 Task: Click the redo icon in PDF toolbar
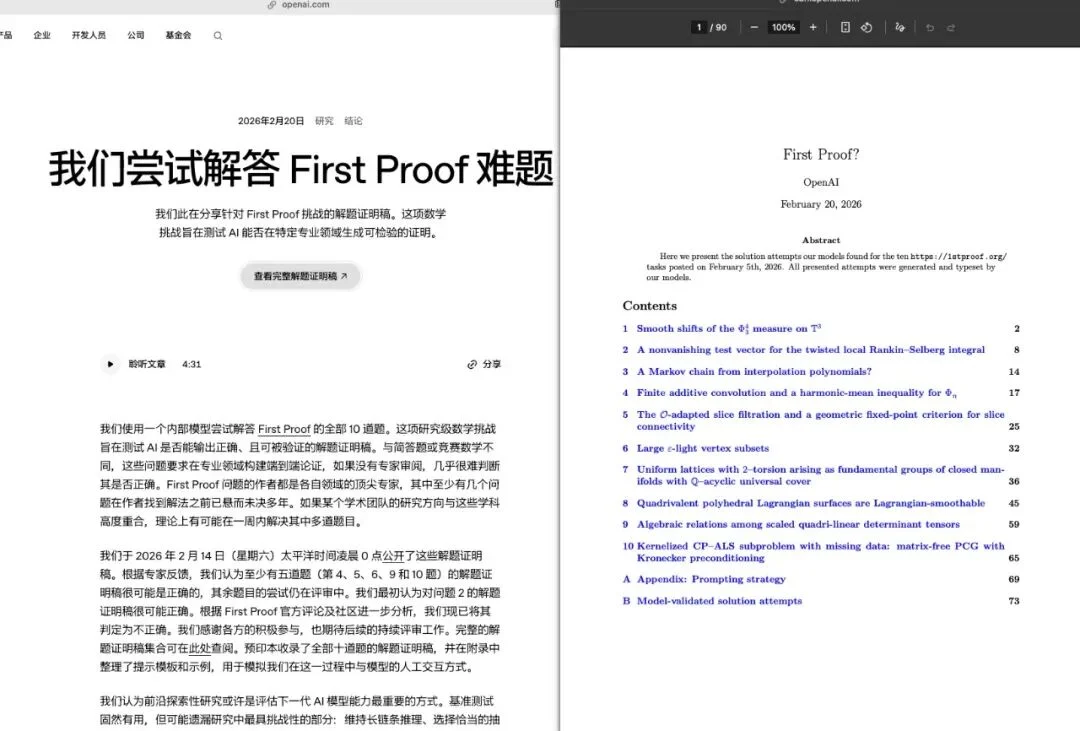(x=951, y=28)
